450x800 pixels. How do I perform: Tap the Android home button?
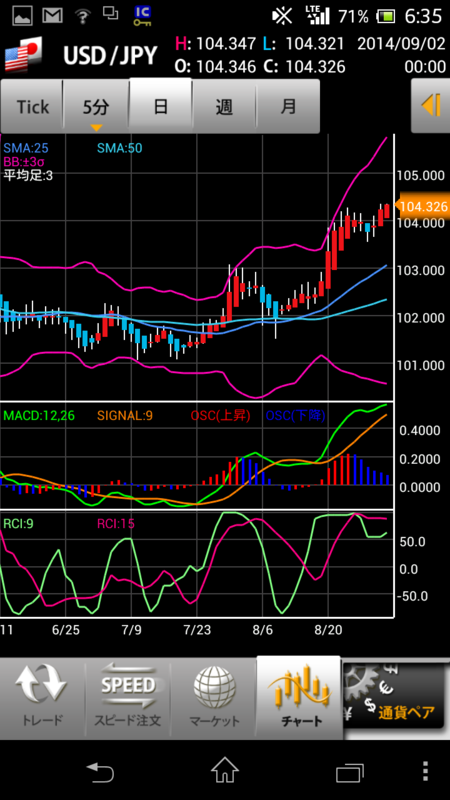point(225,770)
